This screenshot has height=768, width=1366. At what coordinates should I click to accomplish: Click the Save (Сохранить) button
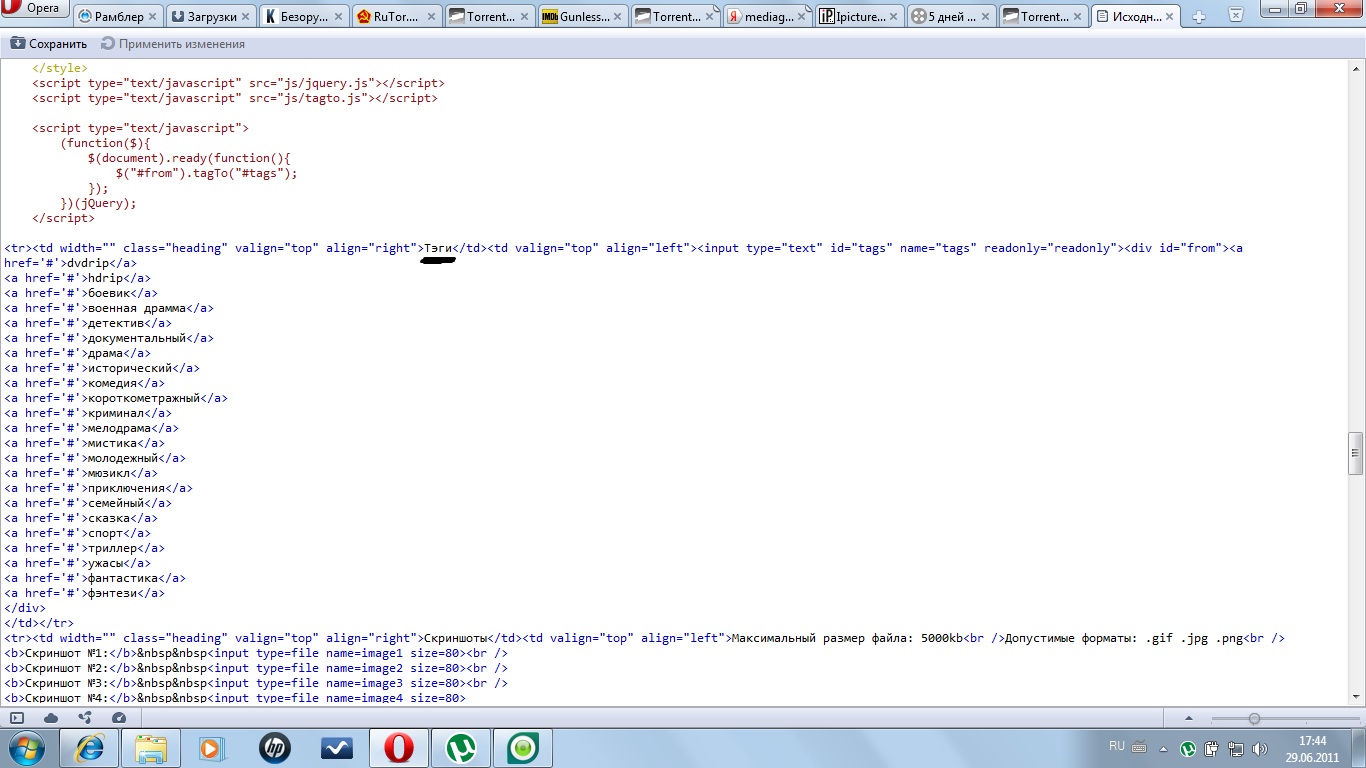click(49, 44)
